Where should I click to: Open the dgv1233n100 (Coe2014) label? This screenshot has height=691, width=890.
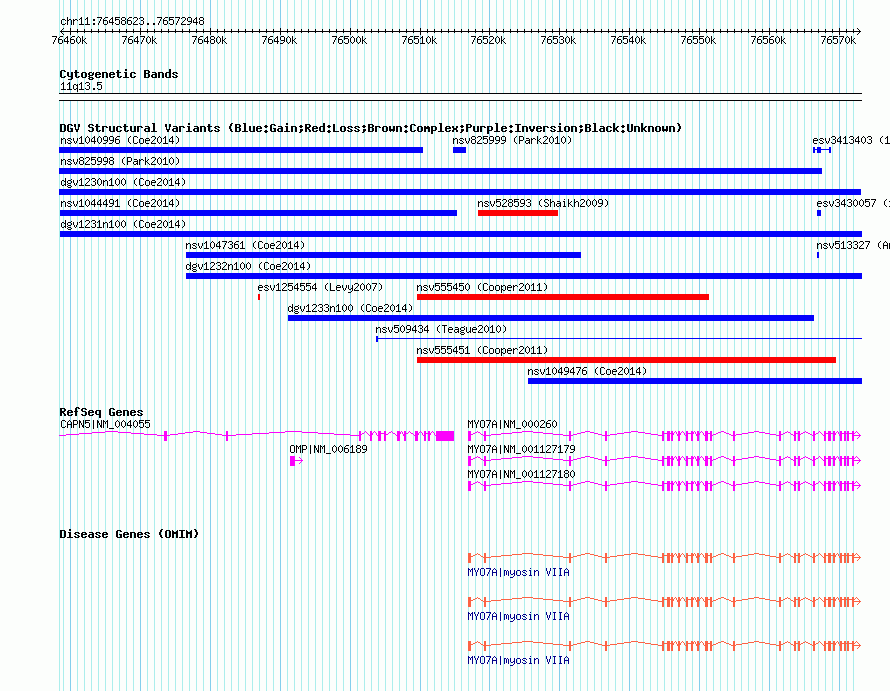pos(350,308)
